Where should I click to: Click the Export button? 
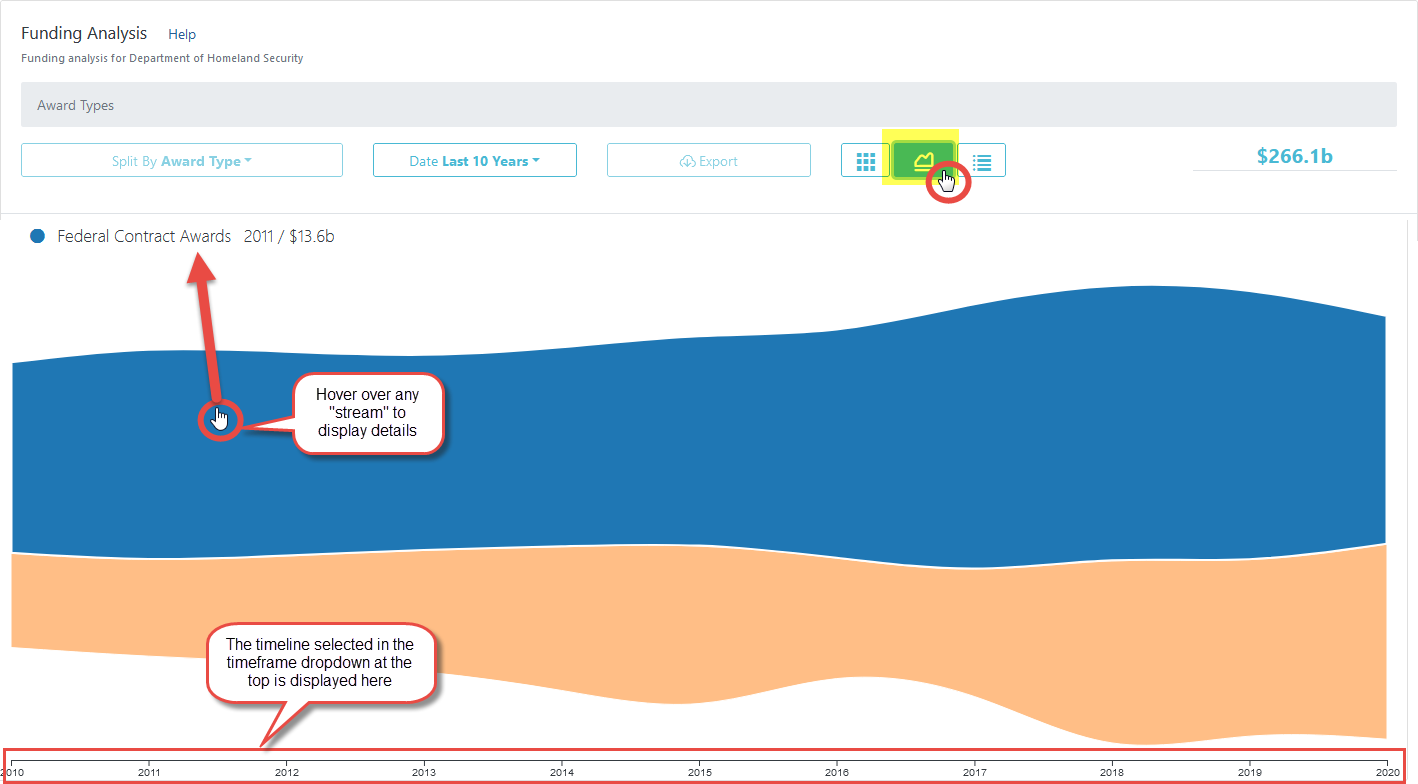click(709, 160)
